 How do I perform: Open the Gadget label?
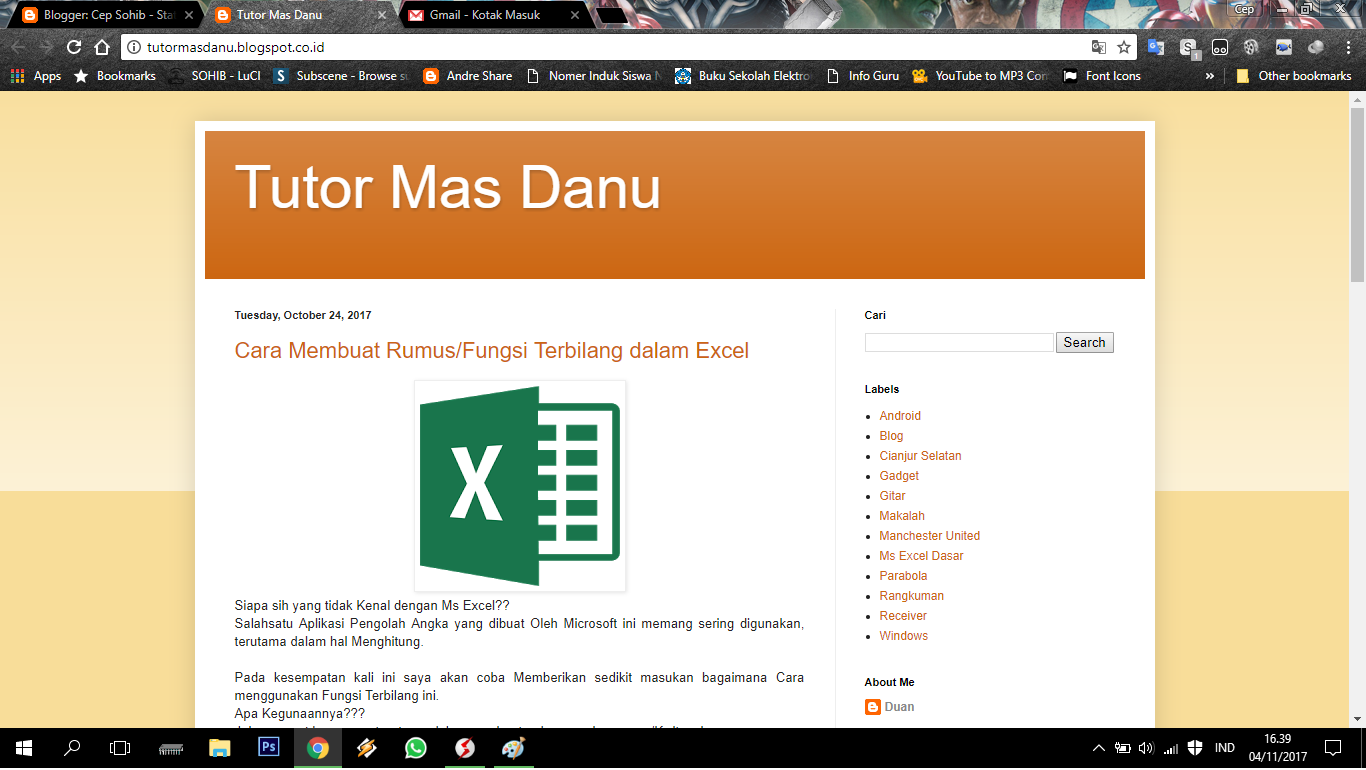click(x=899, y=476)
